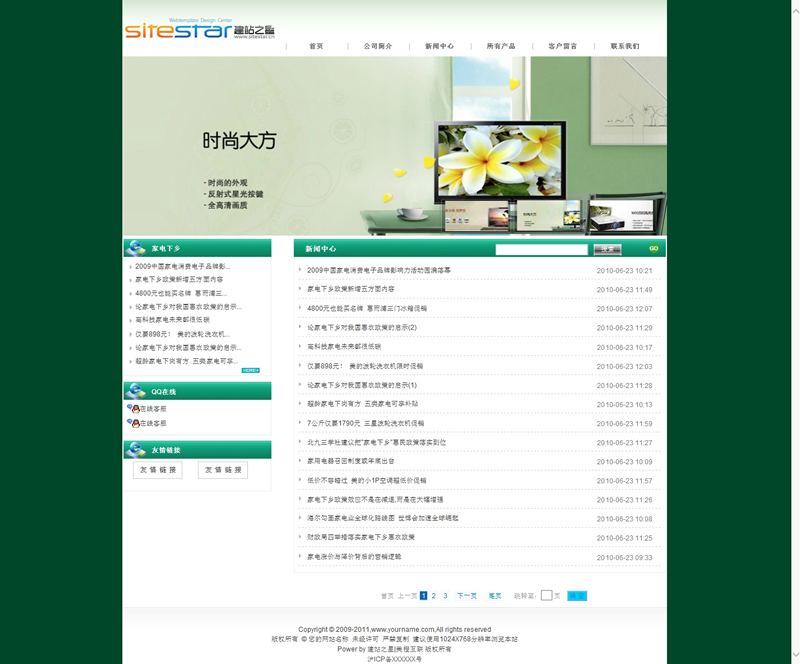Click the jump-to-page number input
The height and width of the screenshot is (664, 800).
tap(546, 595)
